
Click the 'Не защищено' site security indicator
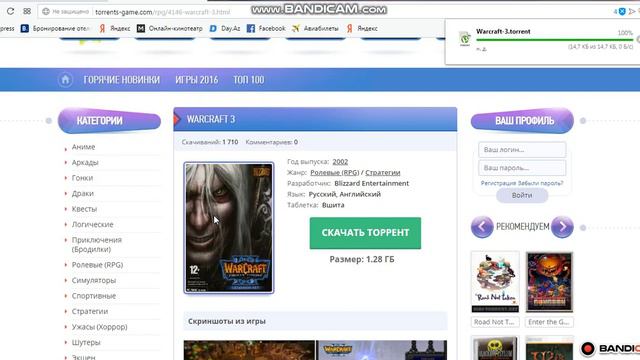point(66,11)
